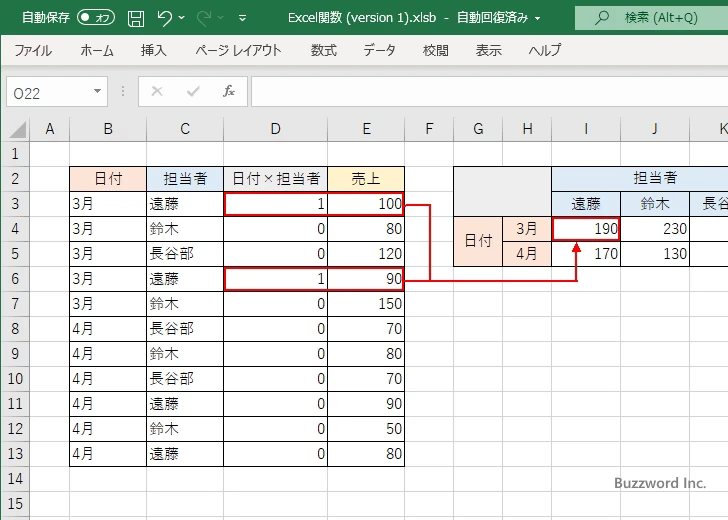Open the データ ribbon tab
Screen dimensions: 728x520
tap(379, 50)
